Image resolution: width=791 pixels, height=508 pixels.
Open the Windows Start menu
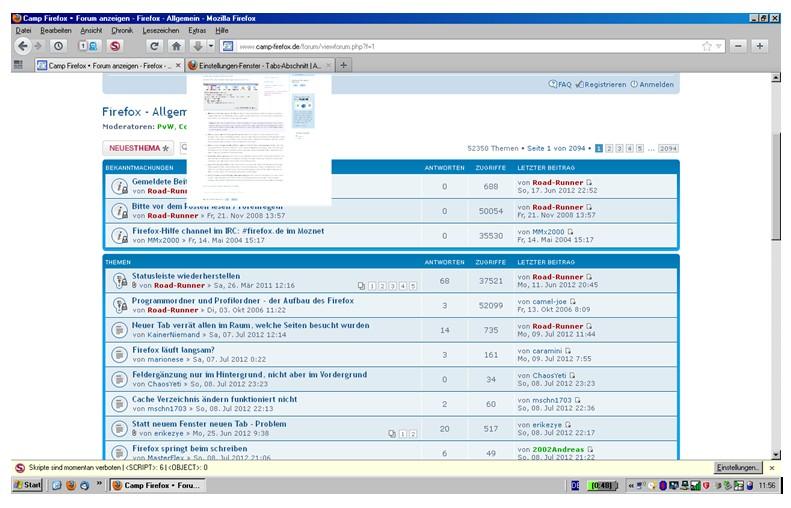coord(27,485)
